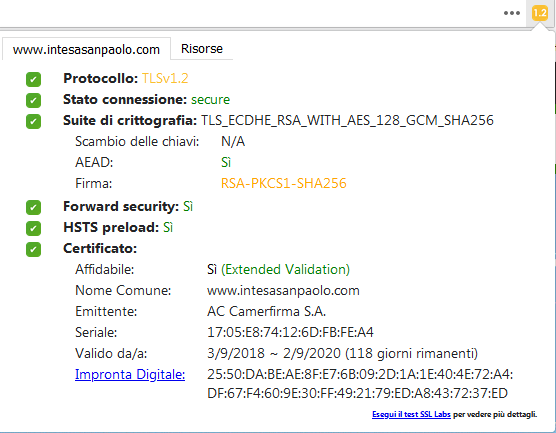Viewport: 556px width, 433px height.
Task: Click green check icon beside Protocollo
Action: (x=33, y=79)
